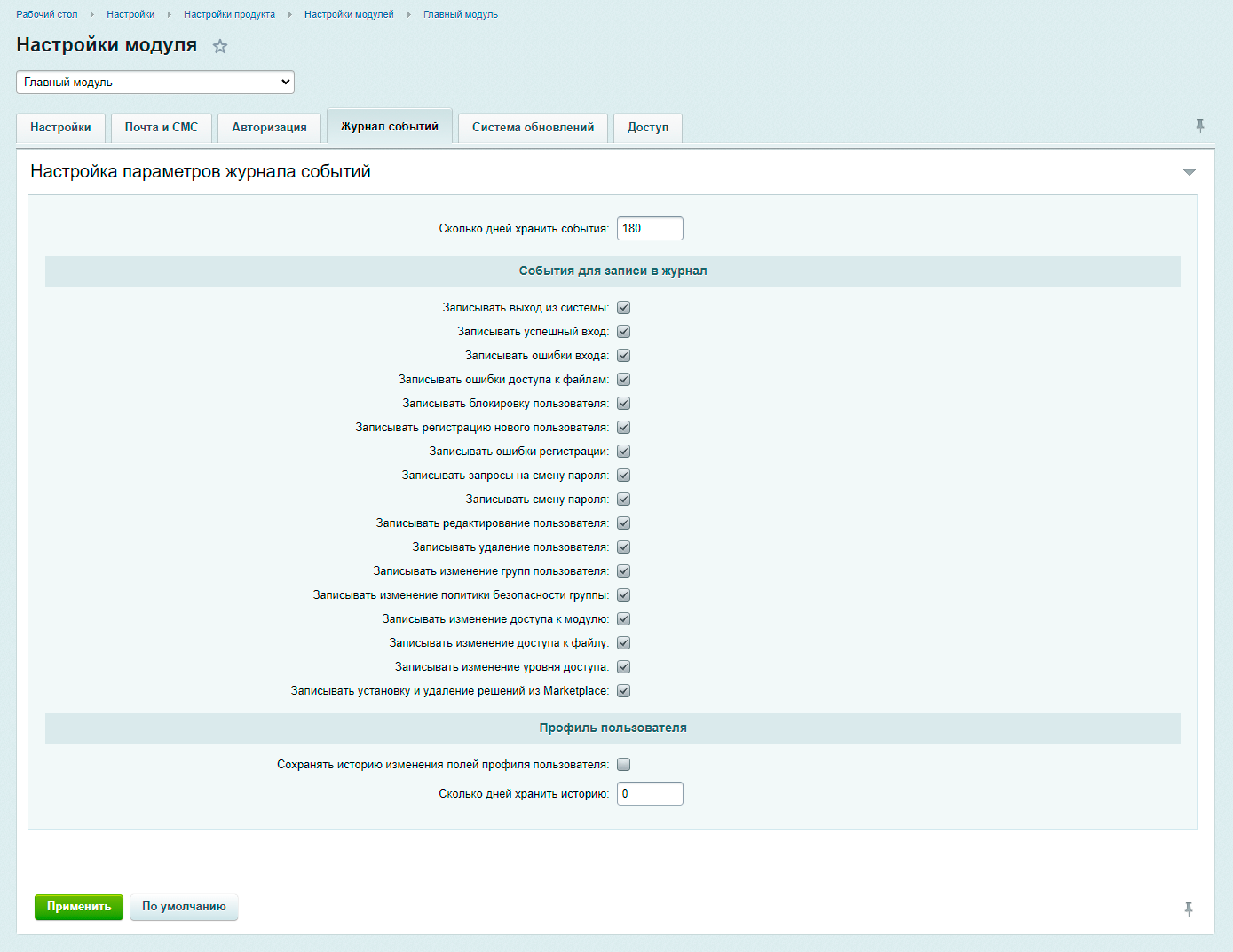Toggle Записывать выход из системы checkbox
This screenshot has height=952, width=1233.
click(624, 308)
